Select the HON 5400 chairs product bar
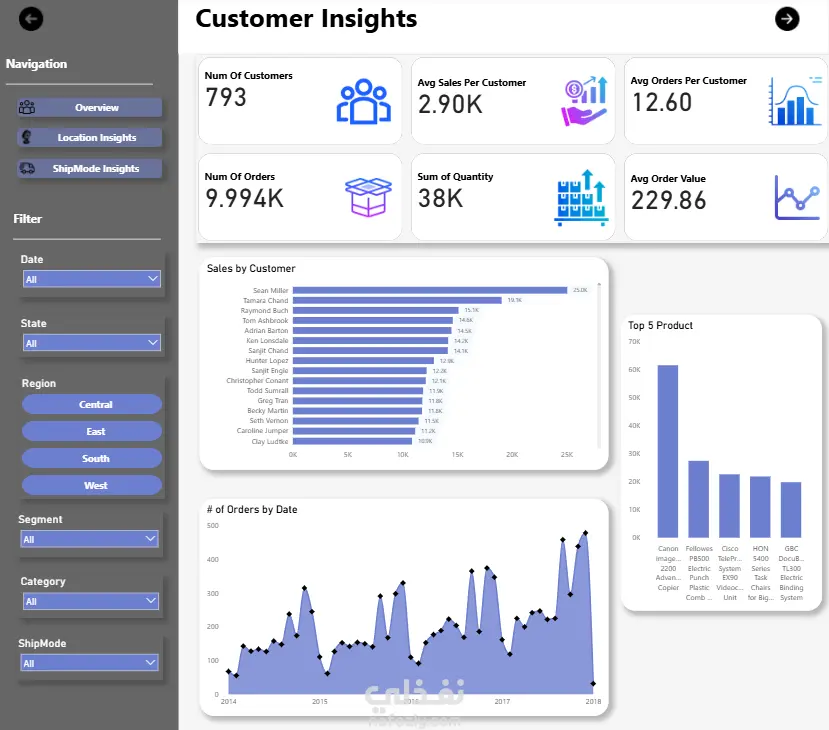Image resolution: width=829 pixels, height=730 pixels. [x=760, y=507]
